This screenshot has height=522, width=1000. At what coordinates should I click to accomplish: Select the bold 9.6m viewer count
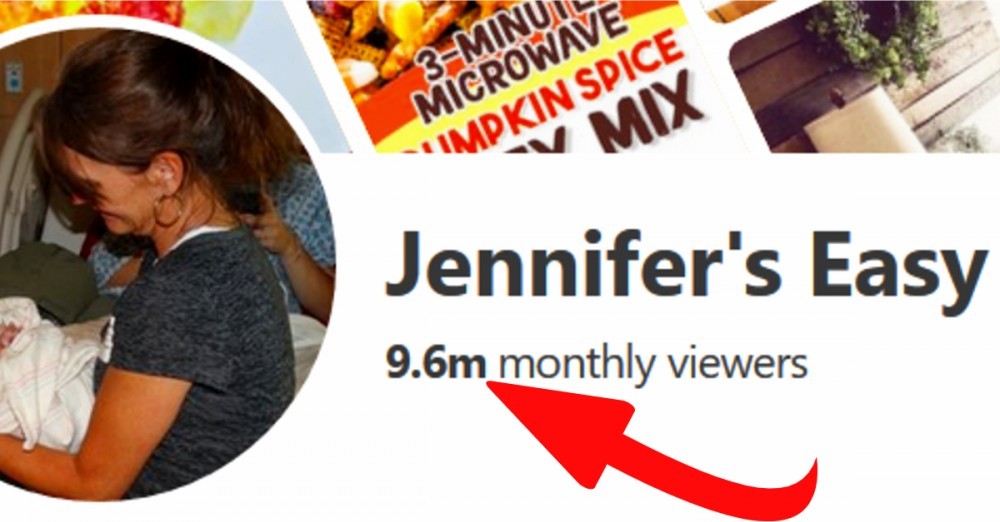(x=436, y=364)
